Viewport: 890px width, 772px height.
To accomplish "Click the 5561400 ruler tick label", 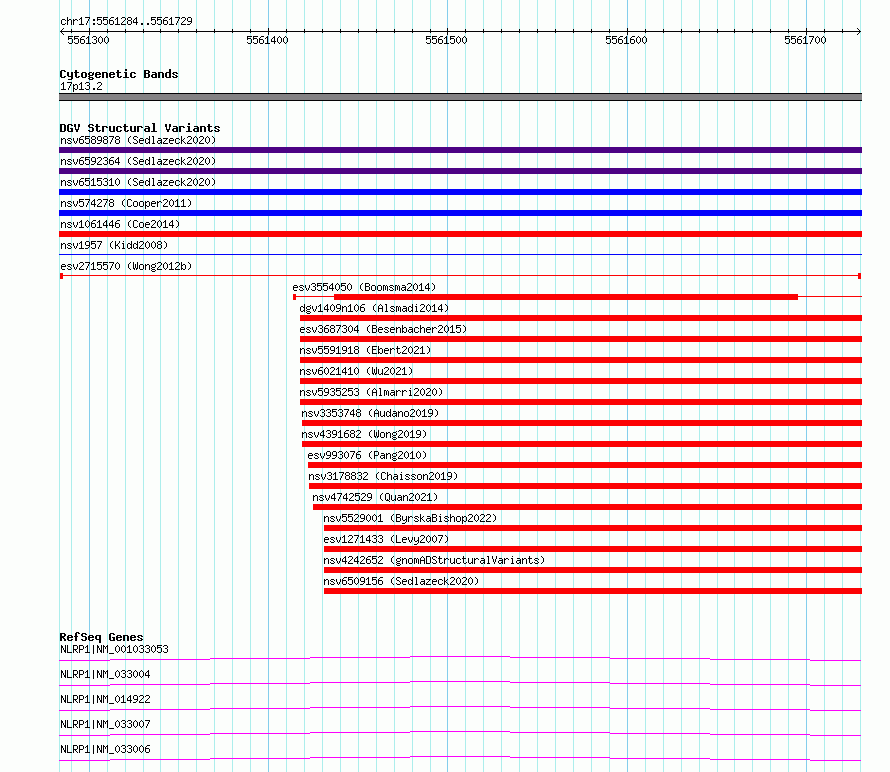I will (267, 40).
